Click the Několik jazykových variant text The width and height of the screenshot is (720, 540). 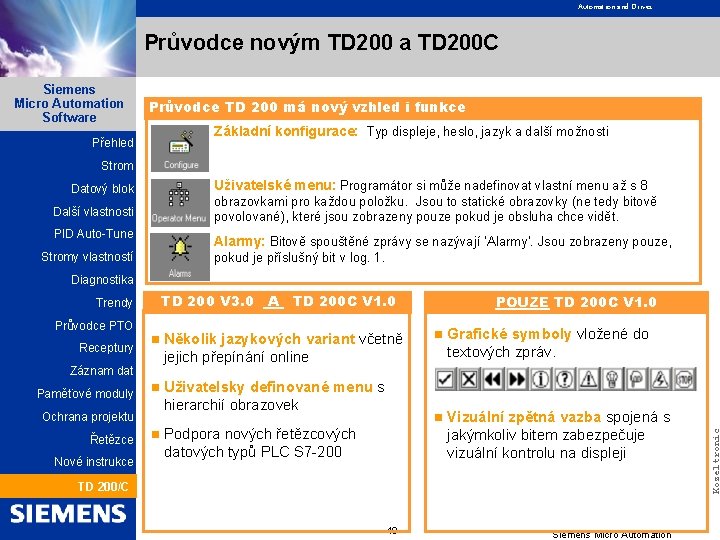pos(259,339)
